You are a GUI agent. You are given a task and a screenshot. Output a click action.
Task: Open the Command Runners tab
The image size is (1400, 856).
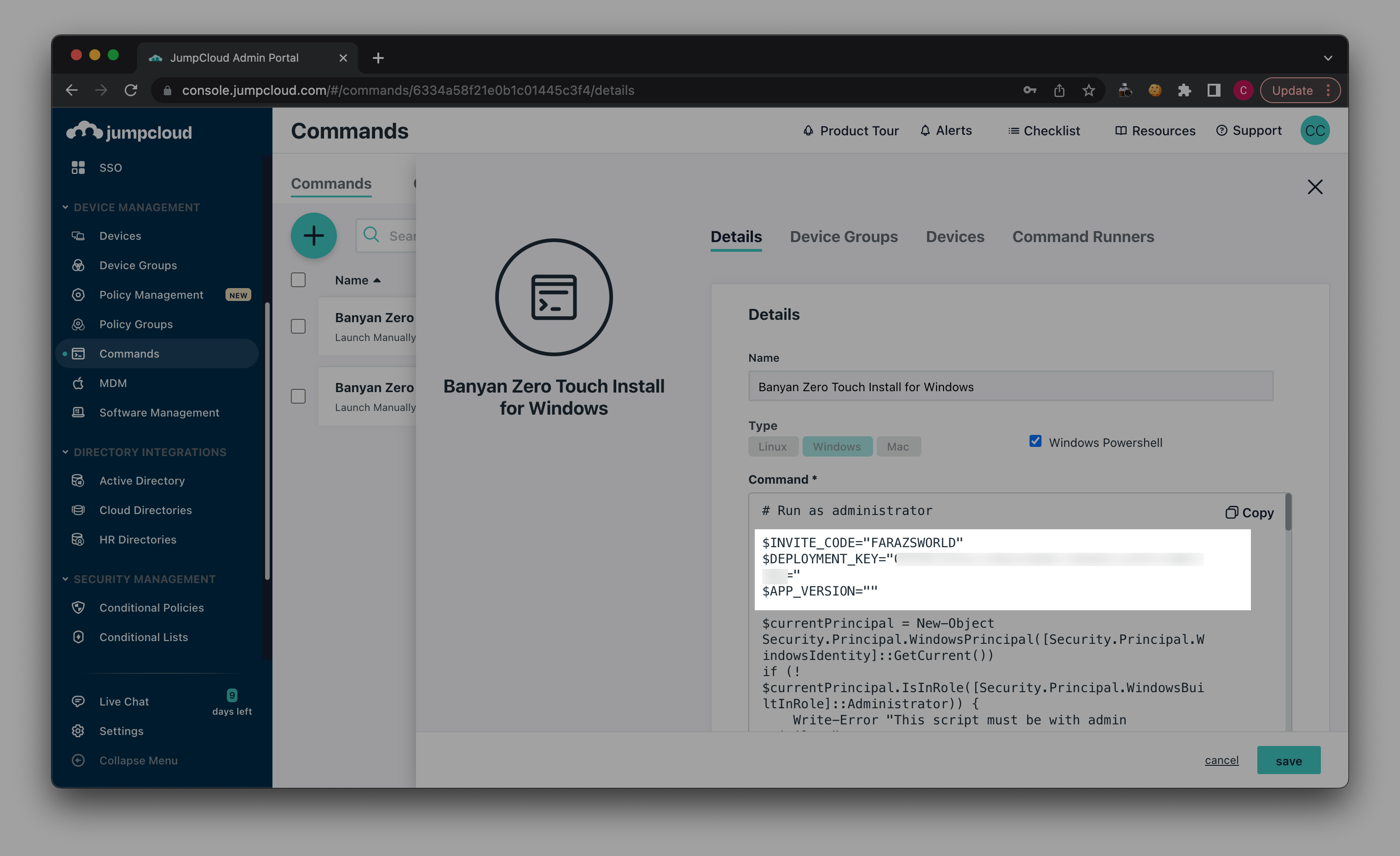pyautogui.click(x=1083, y=237)
